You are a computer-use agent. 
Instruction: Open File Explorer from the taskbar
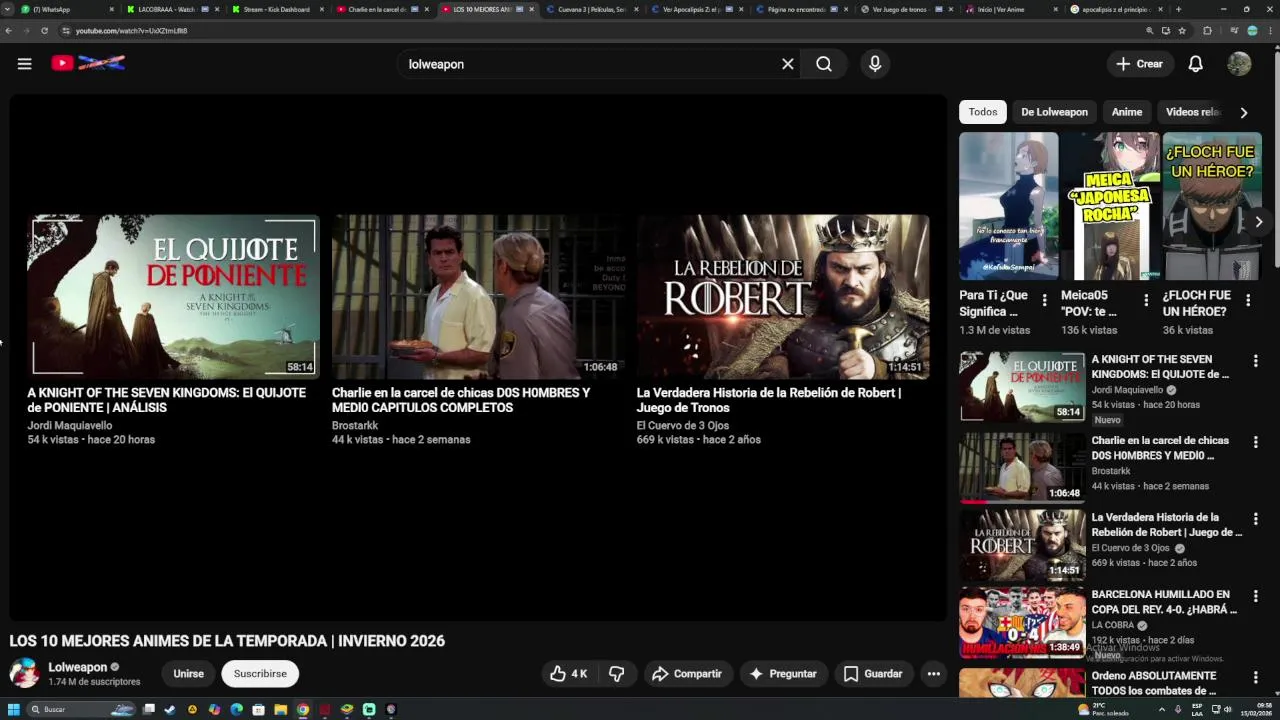tap(281, 709)
